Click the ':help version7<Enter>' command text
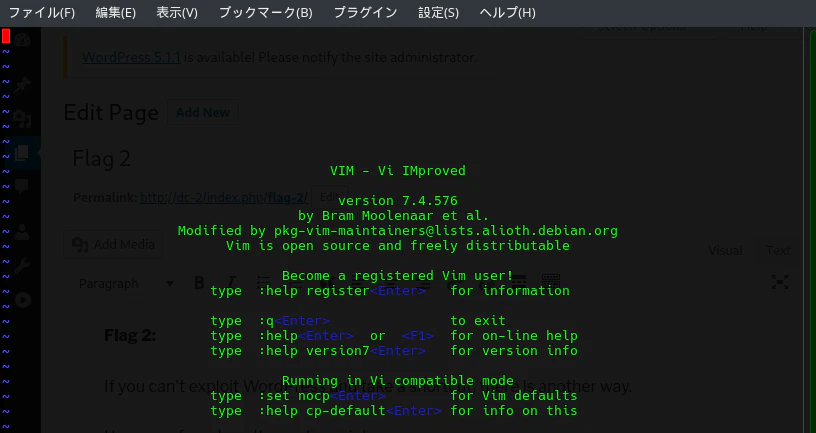 click(x=342, y=351)
